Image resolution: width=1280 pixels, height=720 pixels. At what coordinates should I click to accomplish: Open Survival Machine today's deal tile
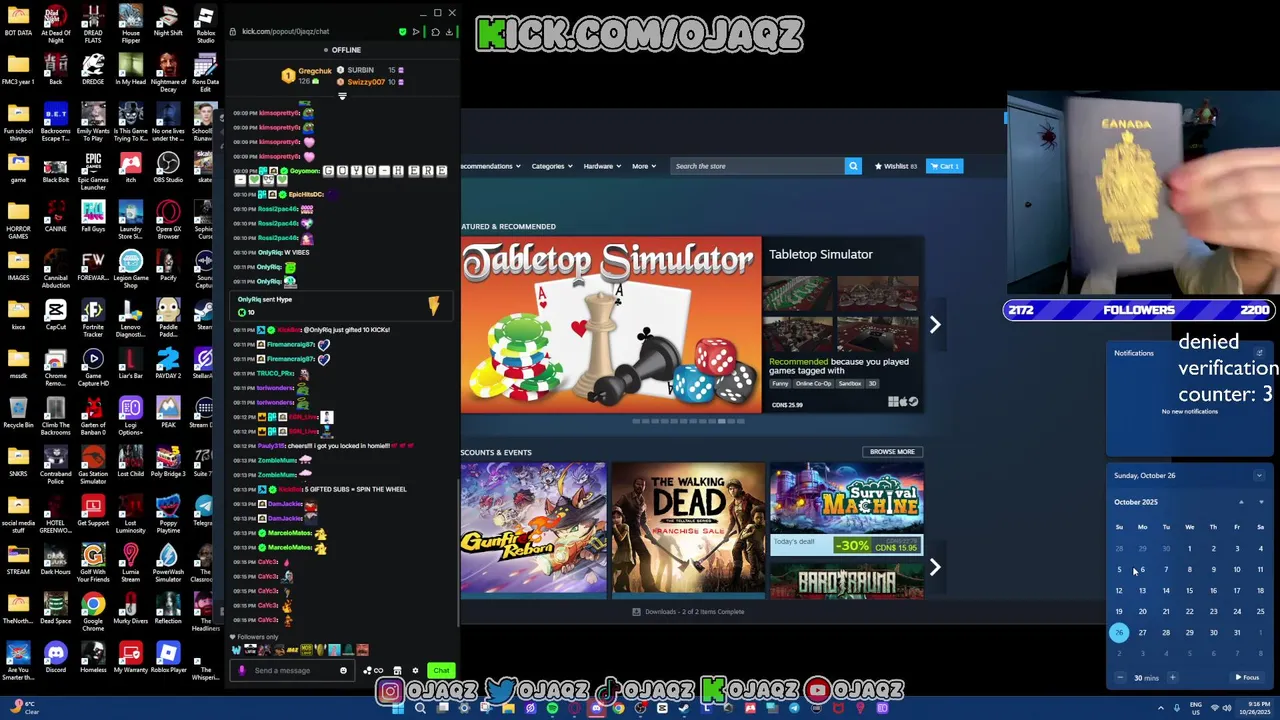pyautogui.click(x=846, y=510)
